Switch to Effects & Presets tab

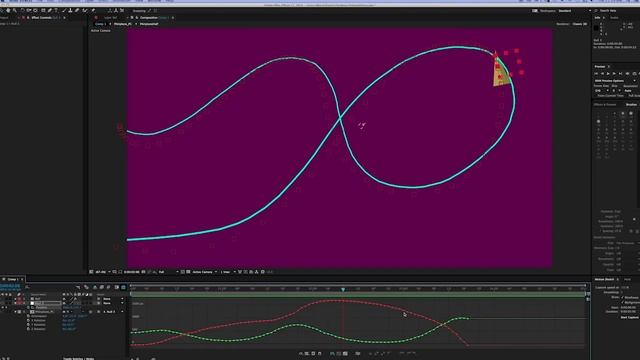(x=604, y=105)
